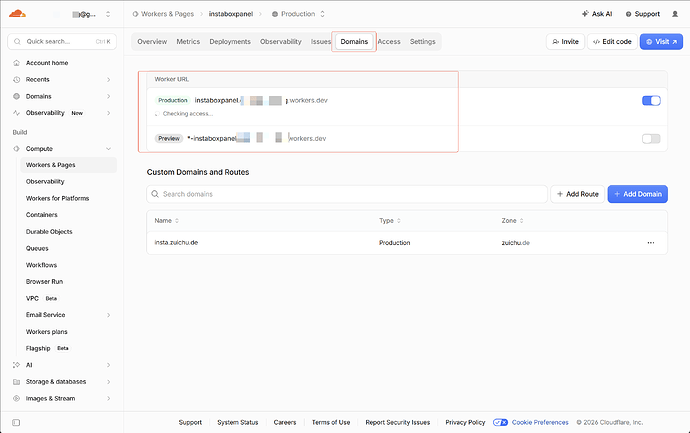Screen dimensions: 690x433
Task: Open the account switcher dropdown
Action: click(108, 14)
